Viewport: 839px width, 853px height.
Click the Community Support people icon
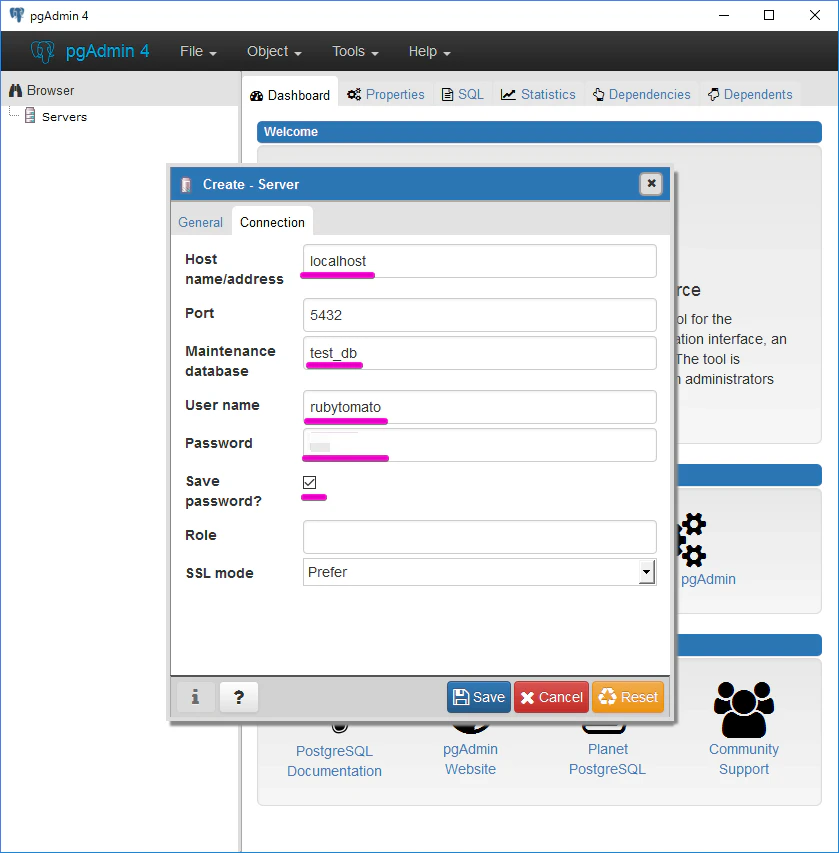tap(744, 709)
